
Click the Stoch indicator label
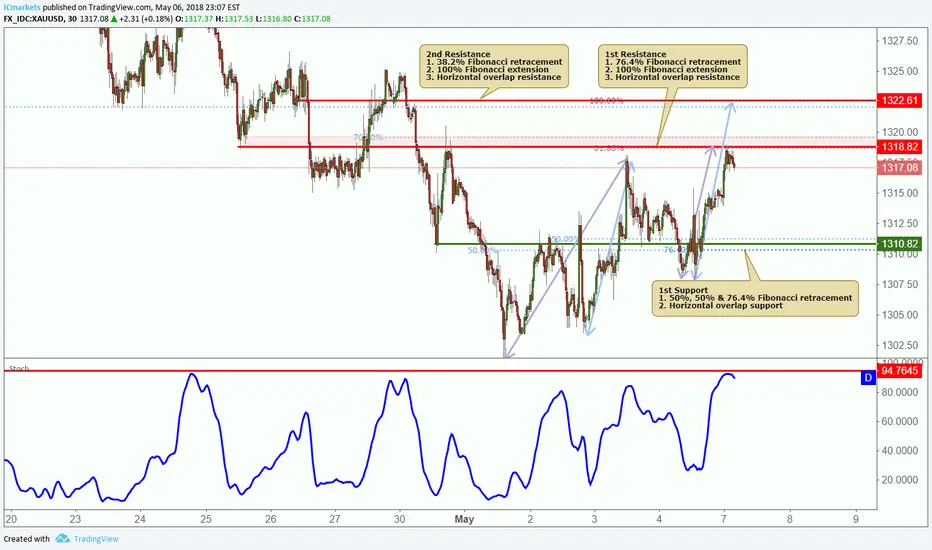click(19, 368)
